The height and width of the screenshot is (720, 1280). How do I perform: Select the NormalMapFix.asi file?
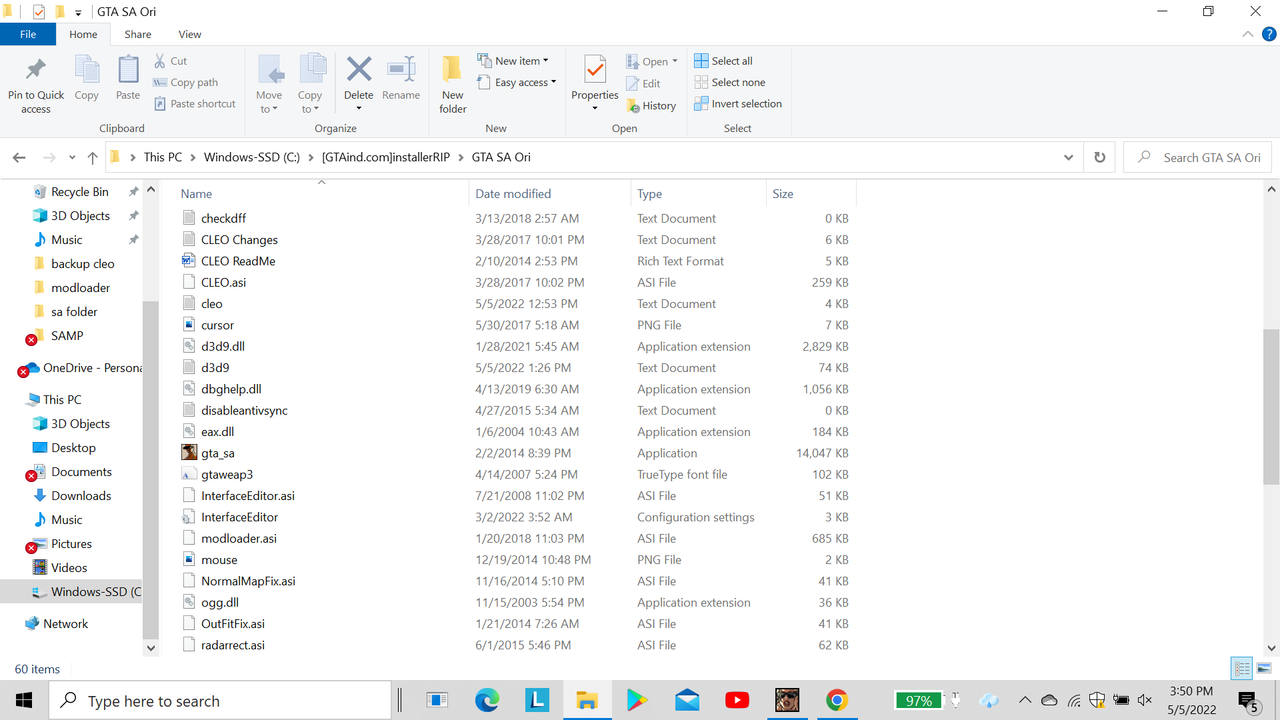tap(248, 581)
